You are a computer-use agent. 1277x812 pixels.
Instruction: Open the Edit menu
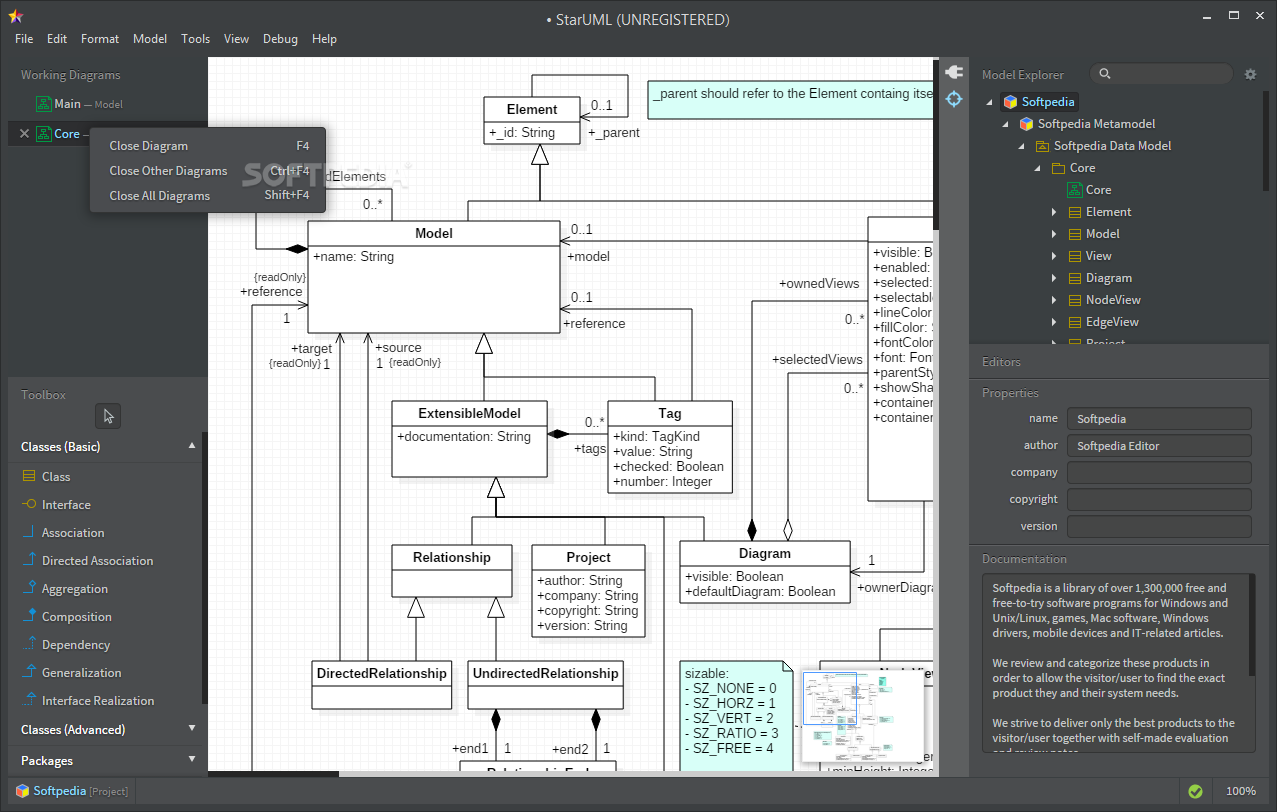coord(57,39)
